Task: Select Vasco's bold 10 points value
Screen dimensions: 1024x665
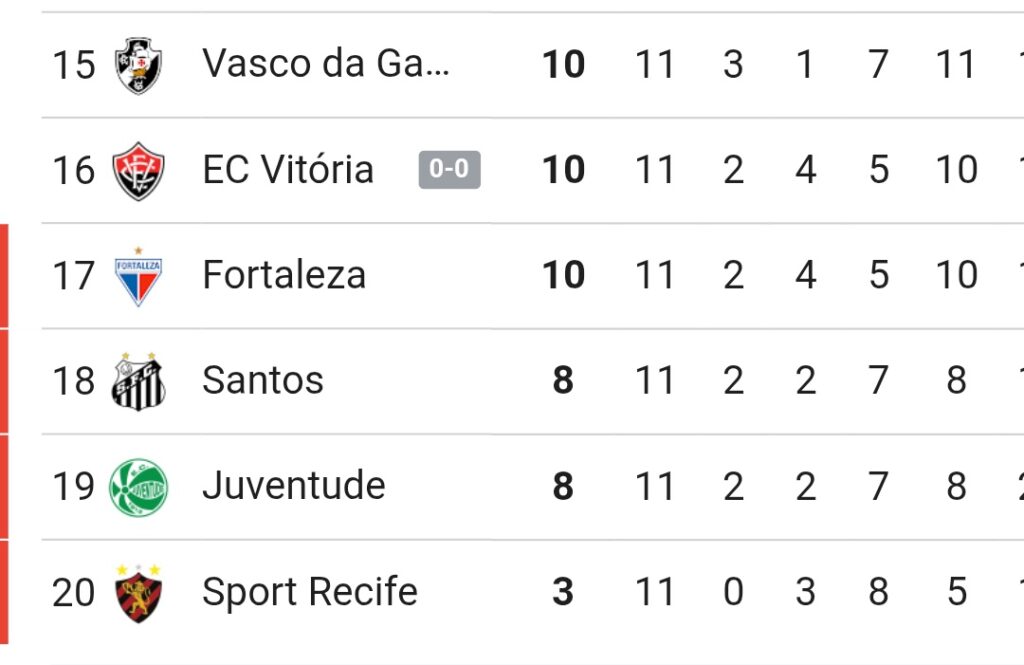Action: click(563, 64)
